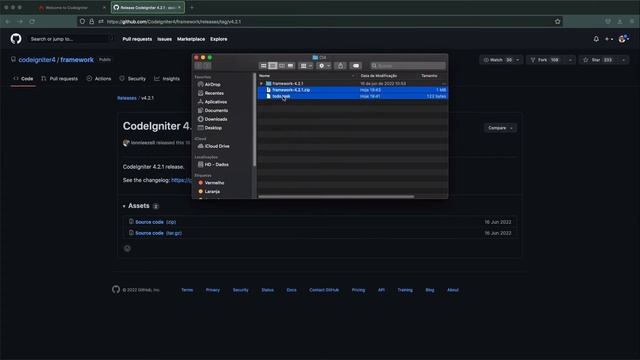Star the repository

point(599,60)
